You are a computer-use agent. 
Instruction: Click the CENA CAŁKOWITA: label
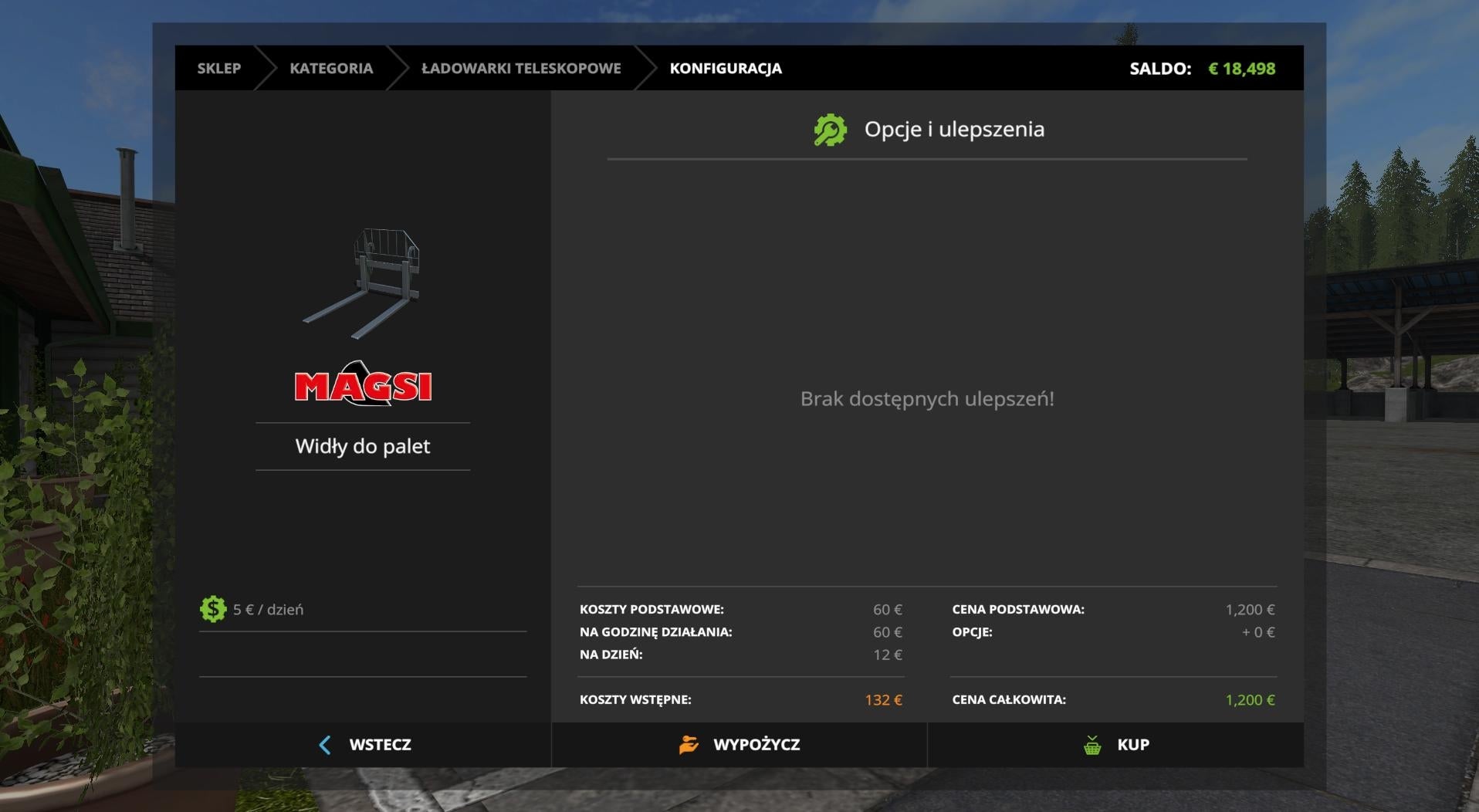1009,699
